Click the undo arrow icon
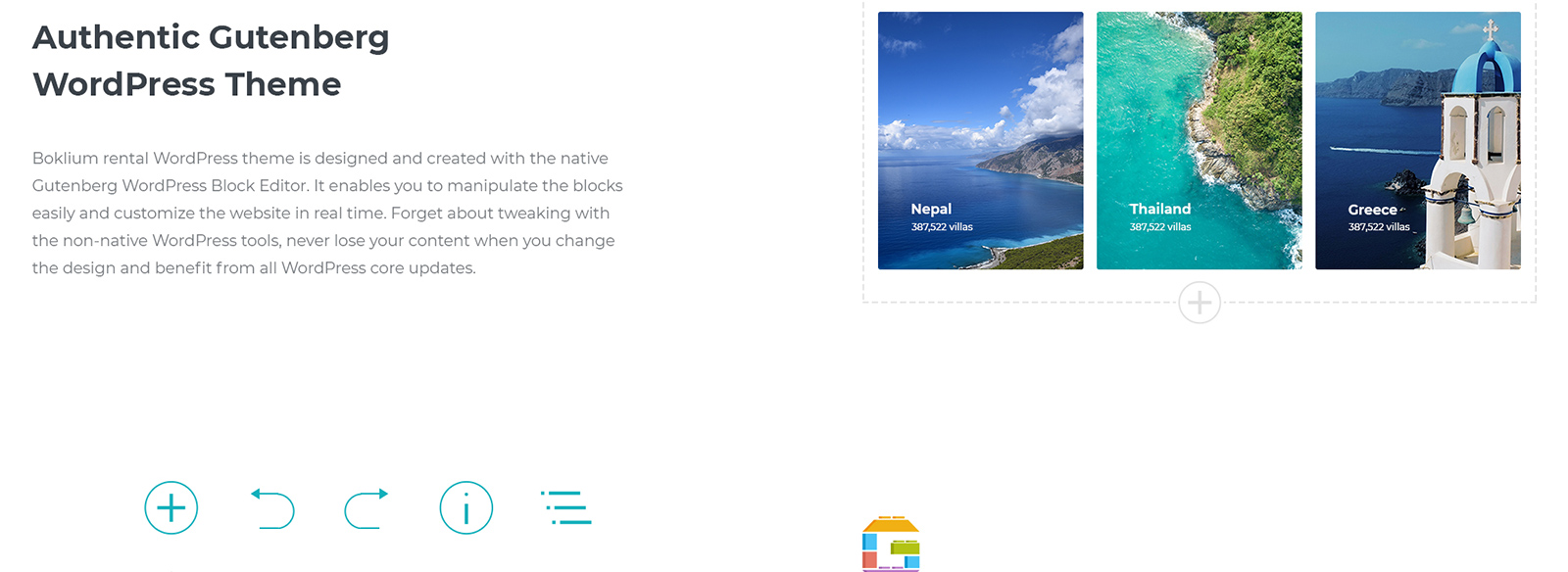 [x=272, y=508]
